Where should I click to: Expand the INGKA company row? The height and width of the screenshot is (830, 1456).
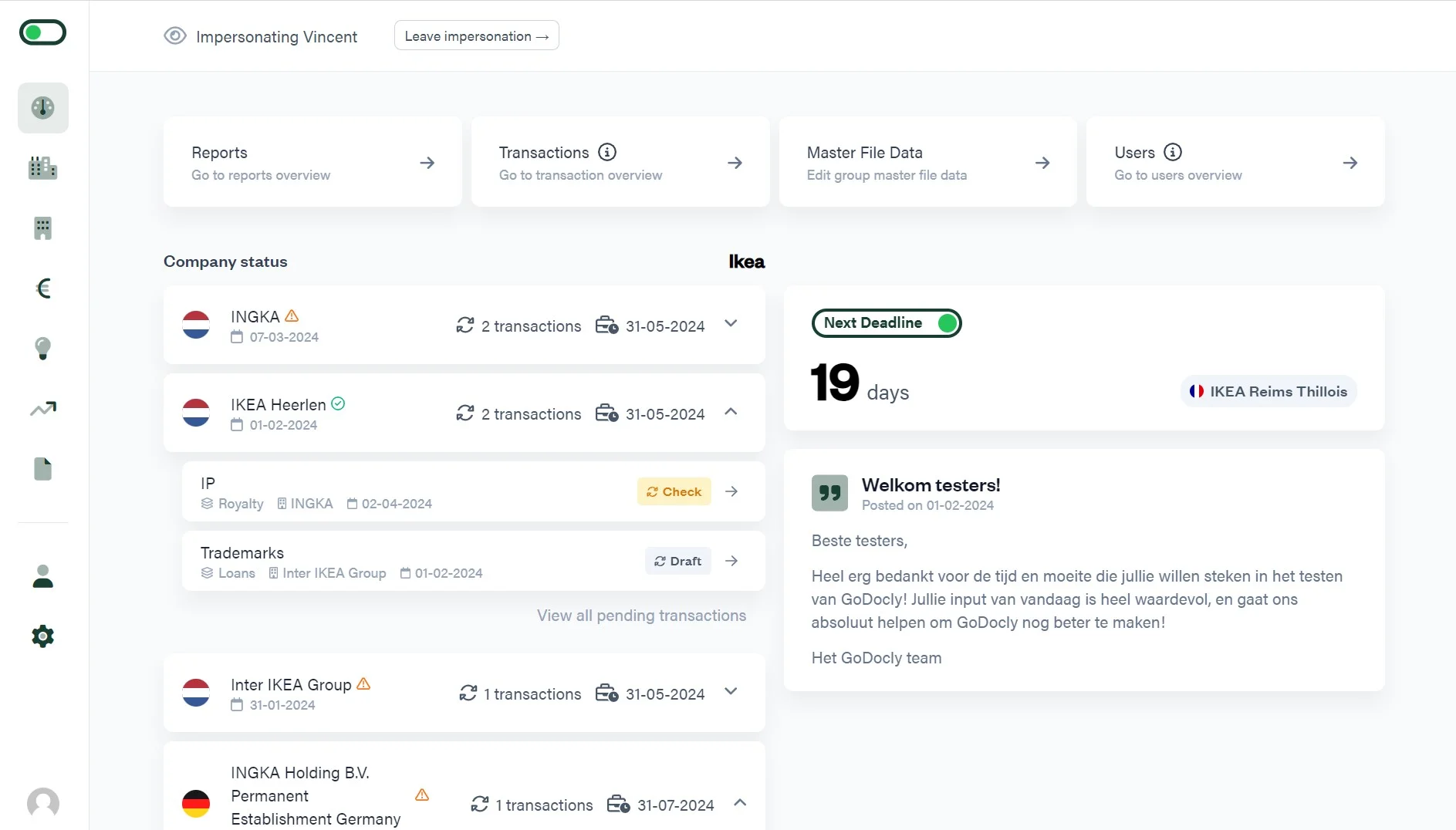731,324
